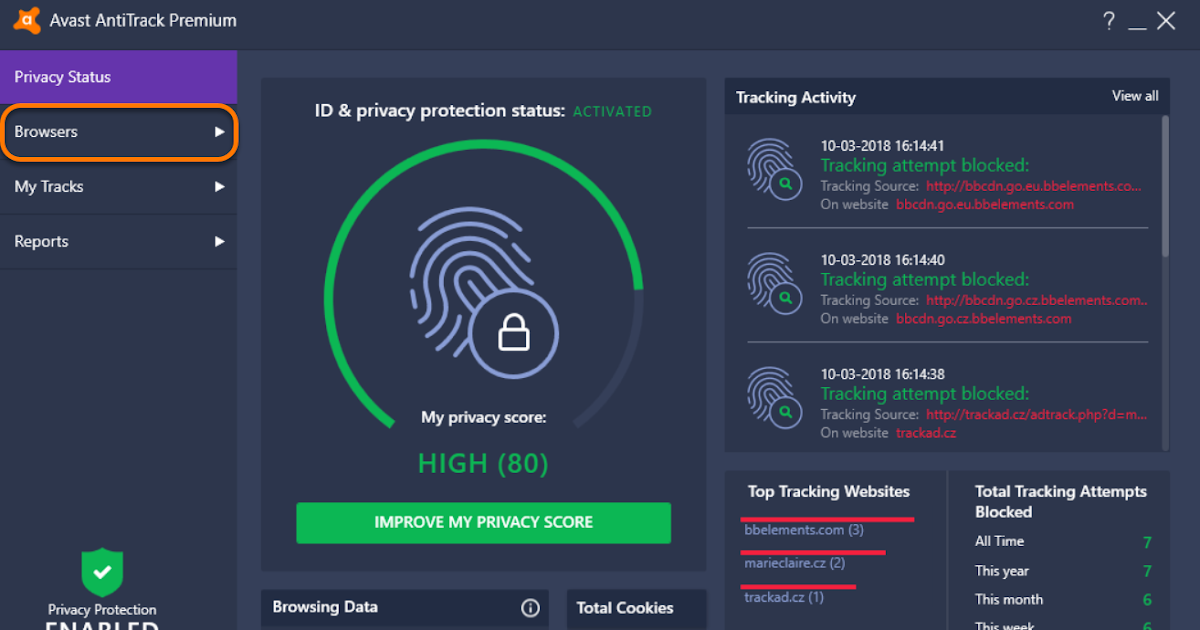Open the Browsers menu item
Image resolution: width=1200 pixels, height=630 pixels.
pyautogui.click(x=118, y=132)
